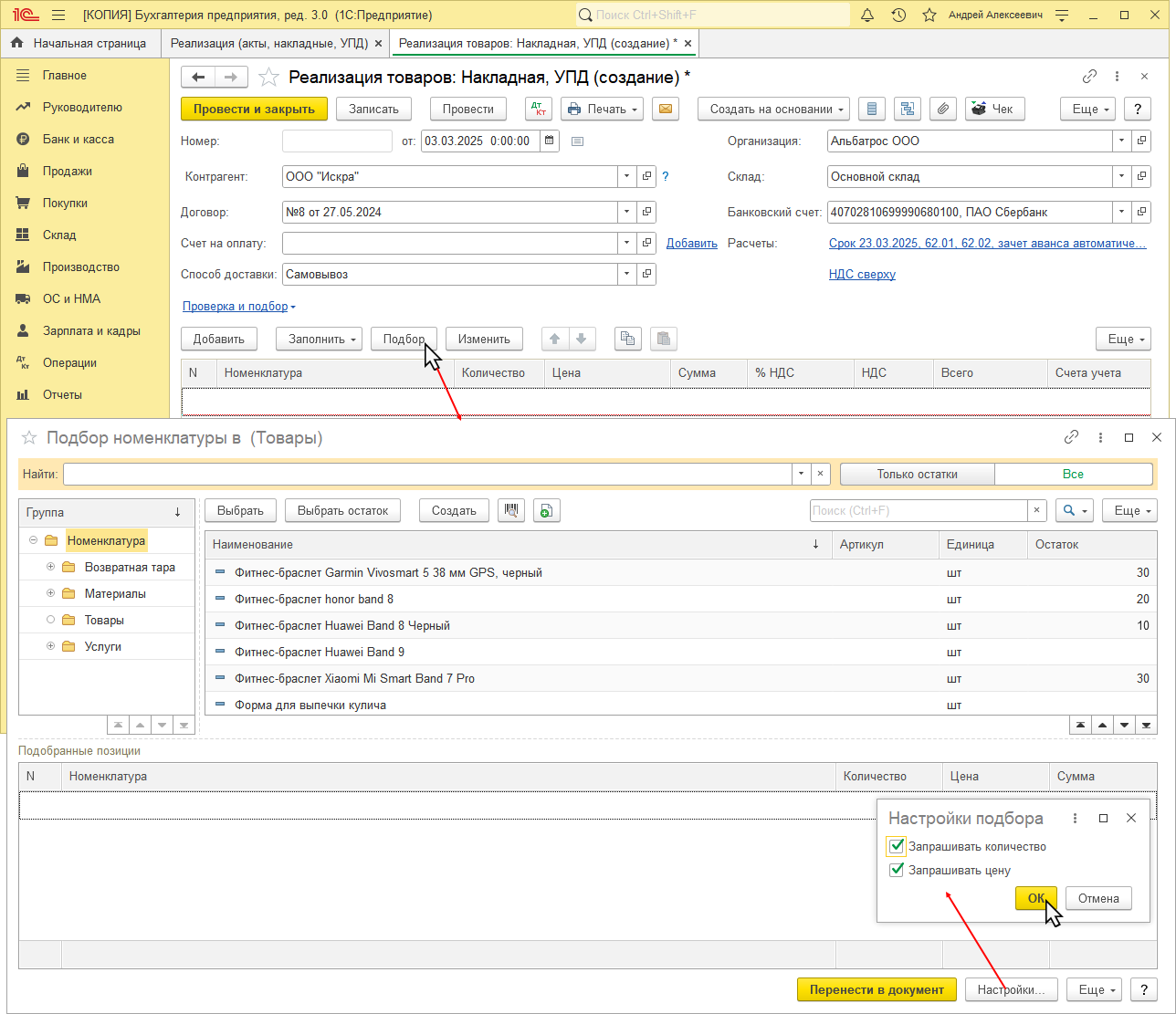The image size is (1176, 1014).
Task: Star the document as favorite
Action: point(268,78)
